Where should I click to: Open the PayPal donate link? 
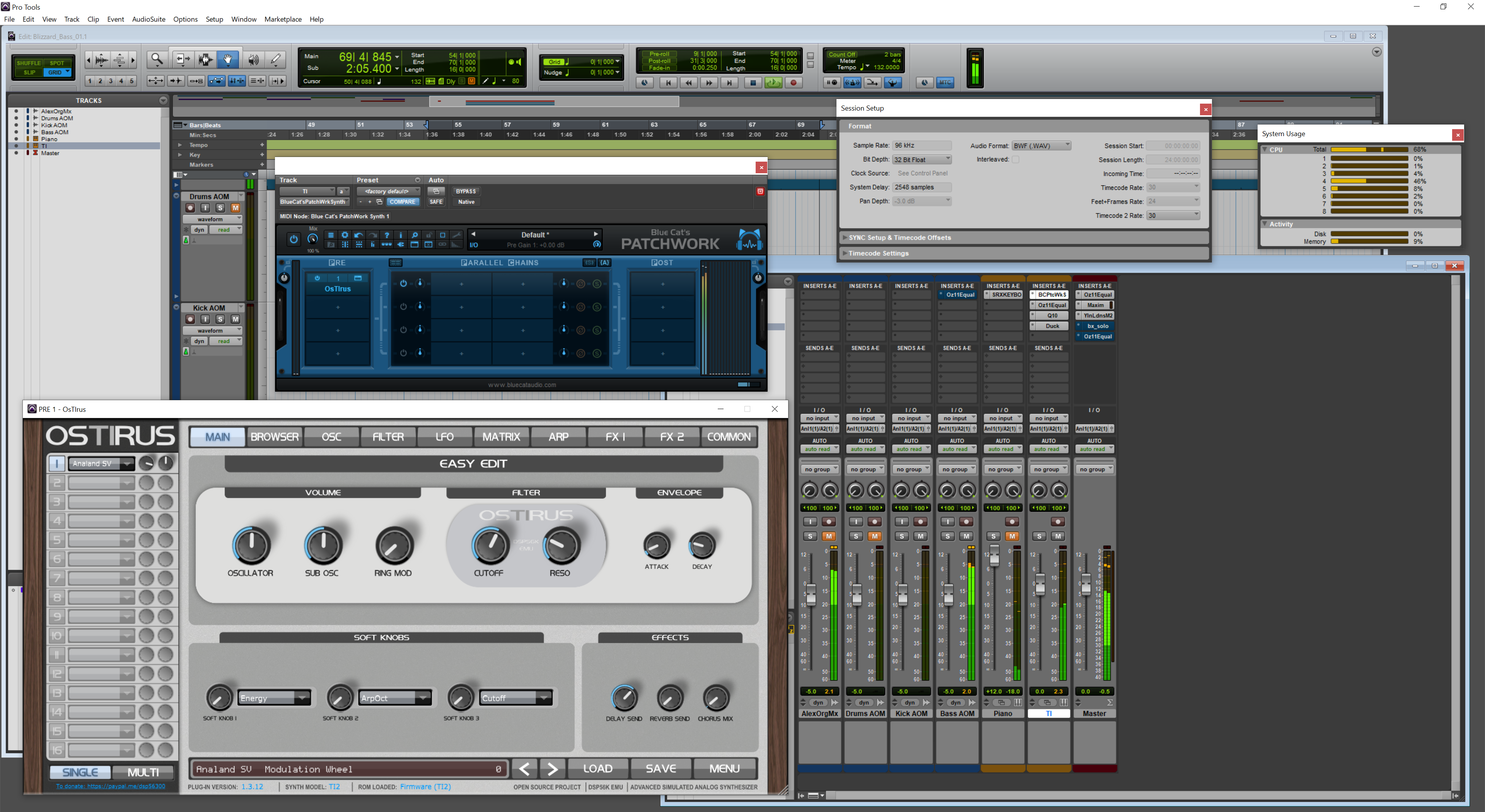(111, 786)
